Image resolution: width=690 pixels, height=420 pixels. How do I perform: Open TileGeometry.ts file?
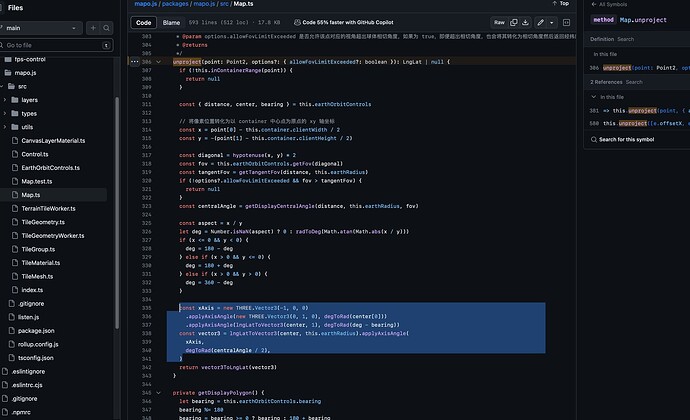pos(43,222)
